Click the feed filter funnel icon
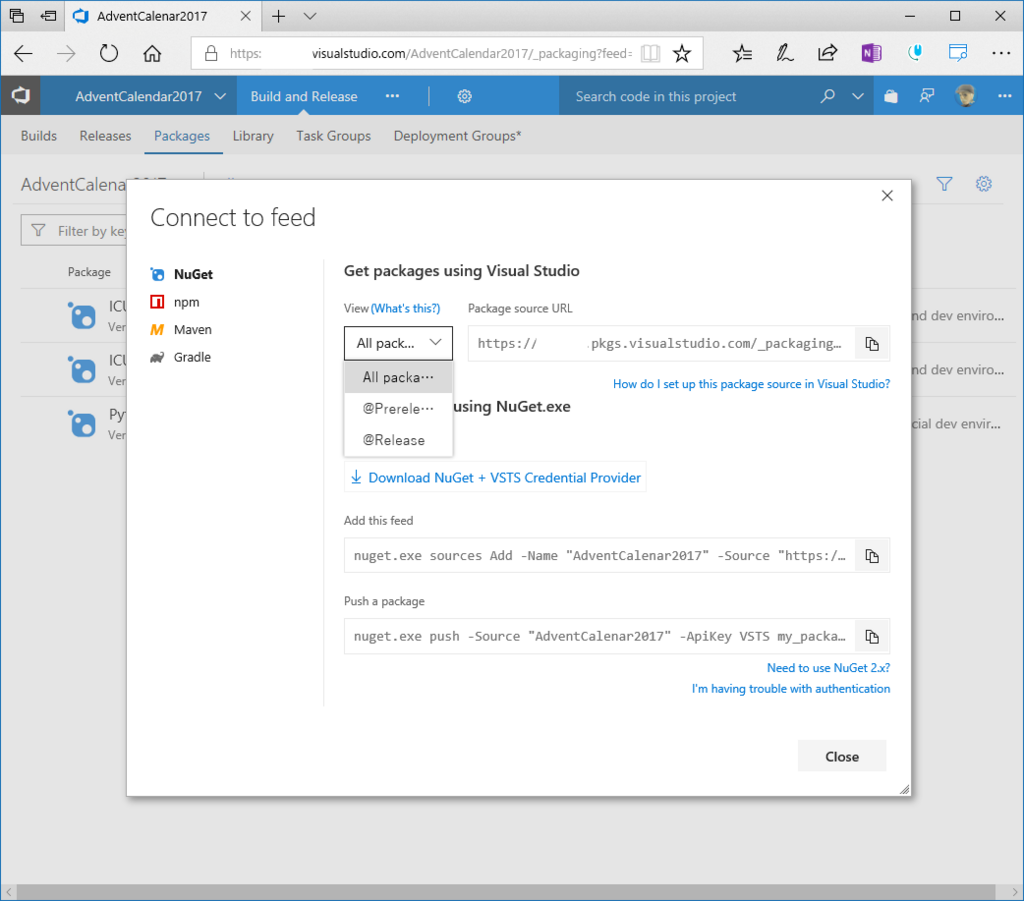The height and width of the screenshot is (901, 1024). (x=944, y=184)
